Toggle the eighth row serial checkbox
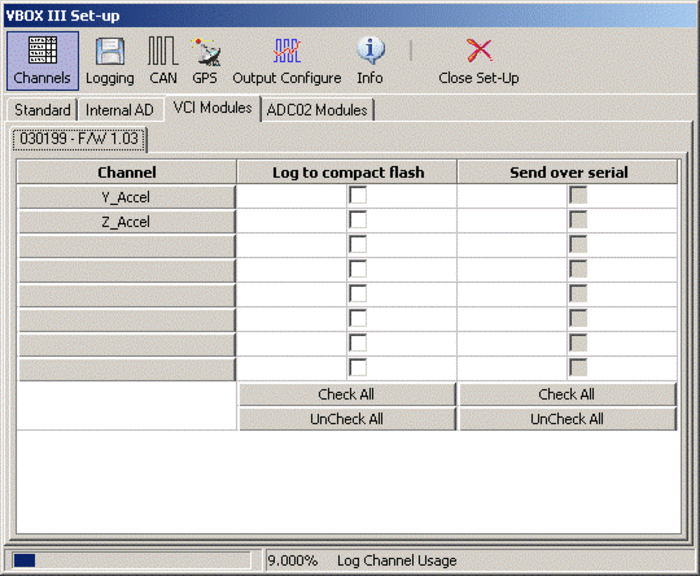Viewport: 700px width, 576px height. click(578, 367)
